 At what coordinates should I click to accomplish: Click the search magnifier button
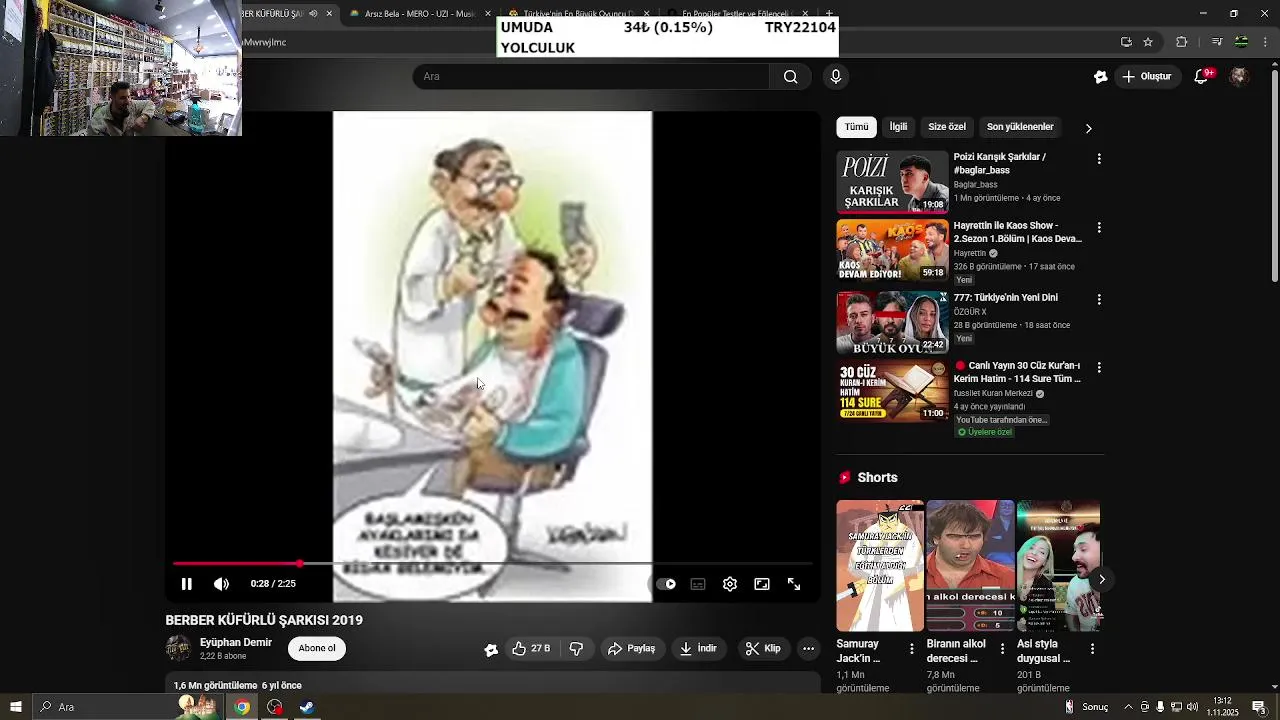click(790, 77)
